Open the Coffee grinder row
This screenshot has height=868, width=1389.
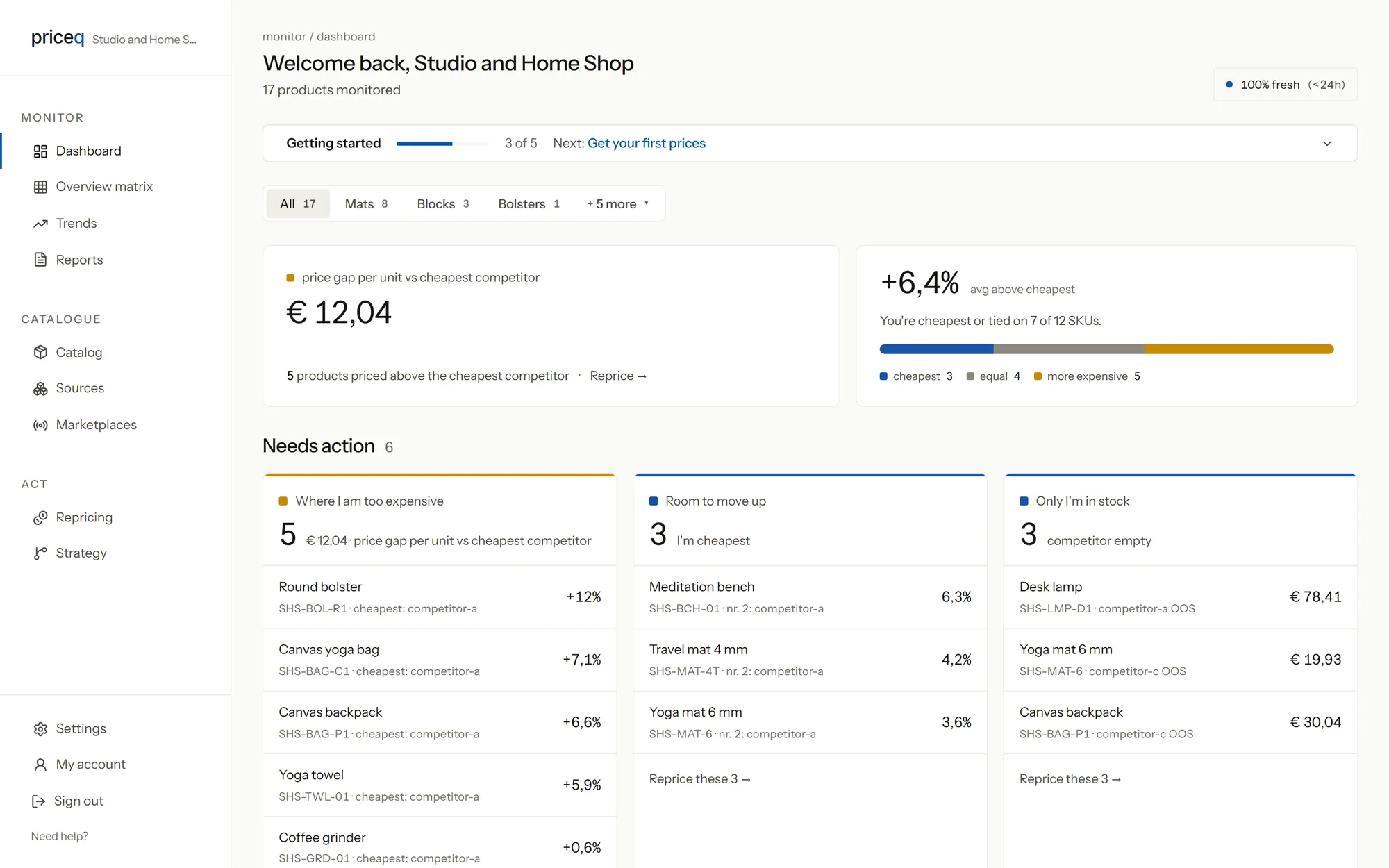[x=440, y=843]
